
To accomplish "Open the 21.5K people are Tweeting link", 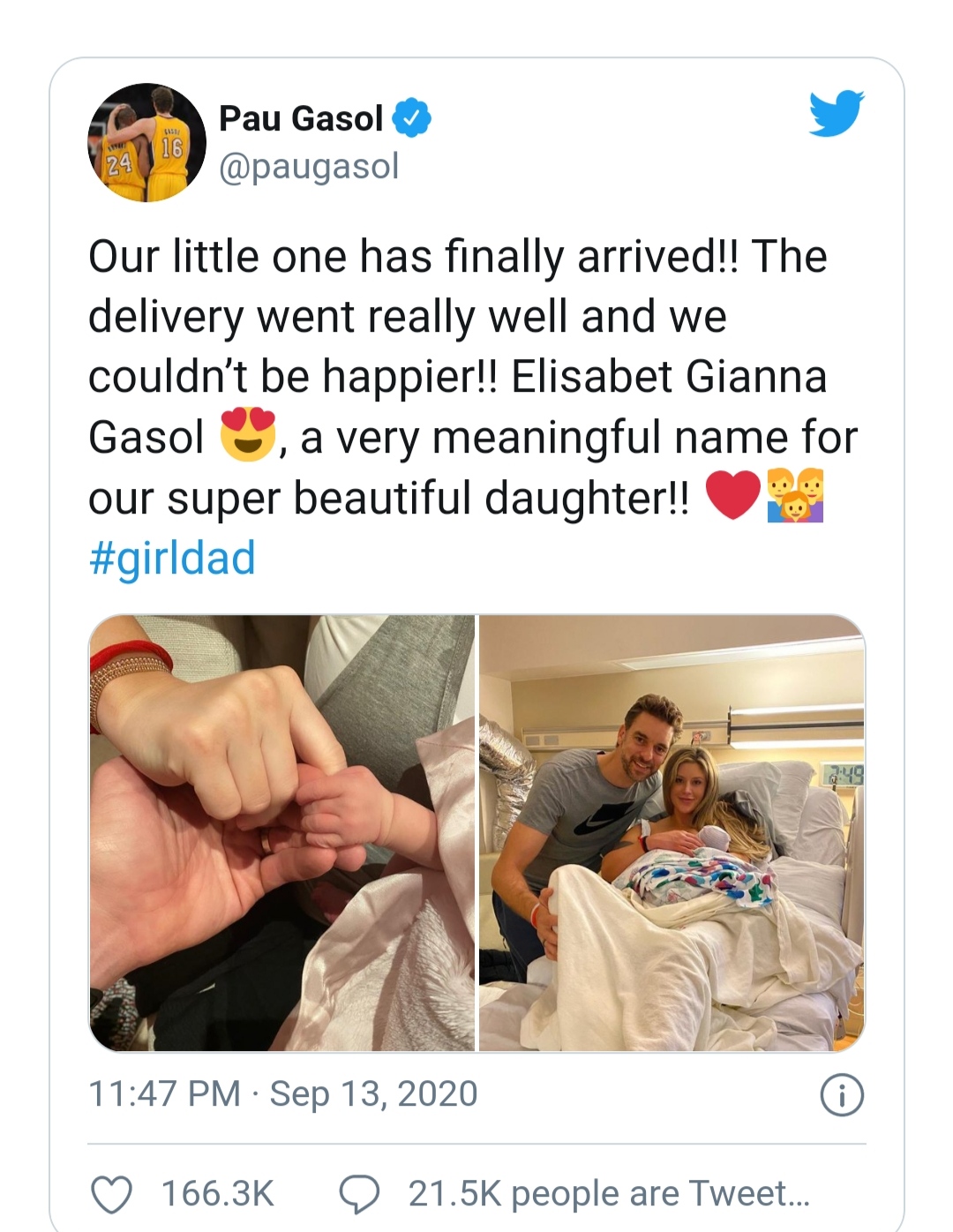I will (x=608, y=1194).
